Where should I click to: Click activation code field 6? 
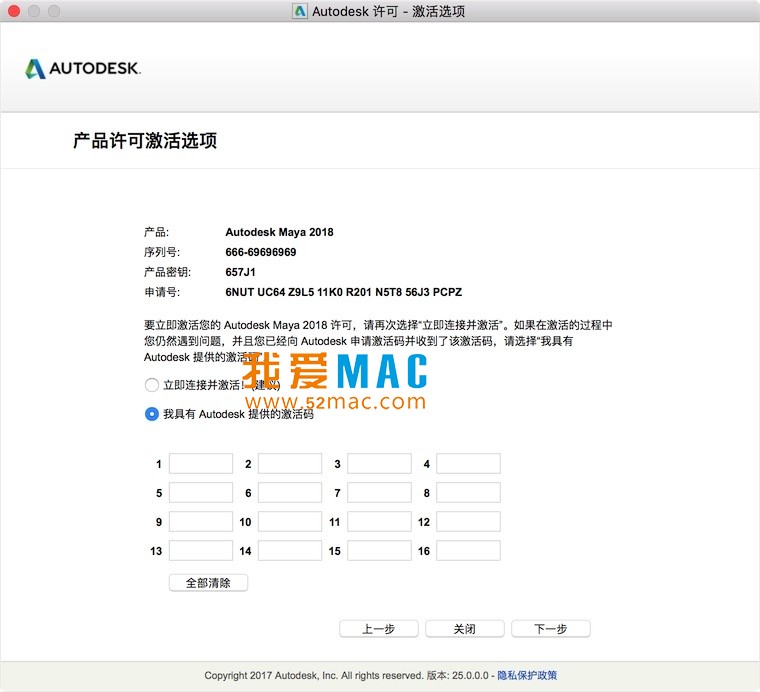290,493
